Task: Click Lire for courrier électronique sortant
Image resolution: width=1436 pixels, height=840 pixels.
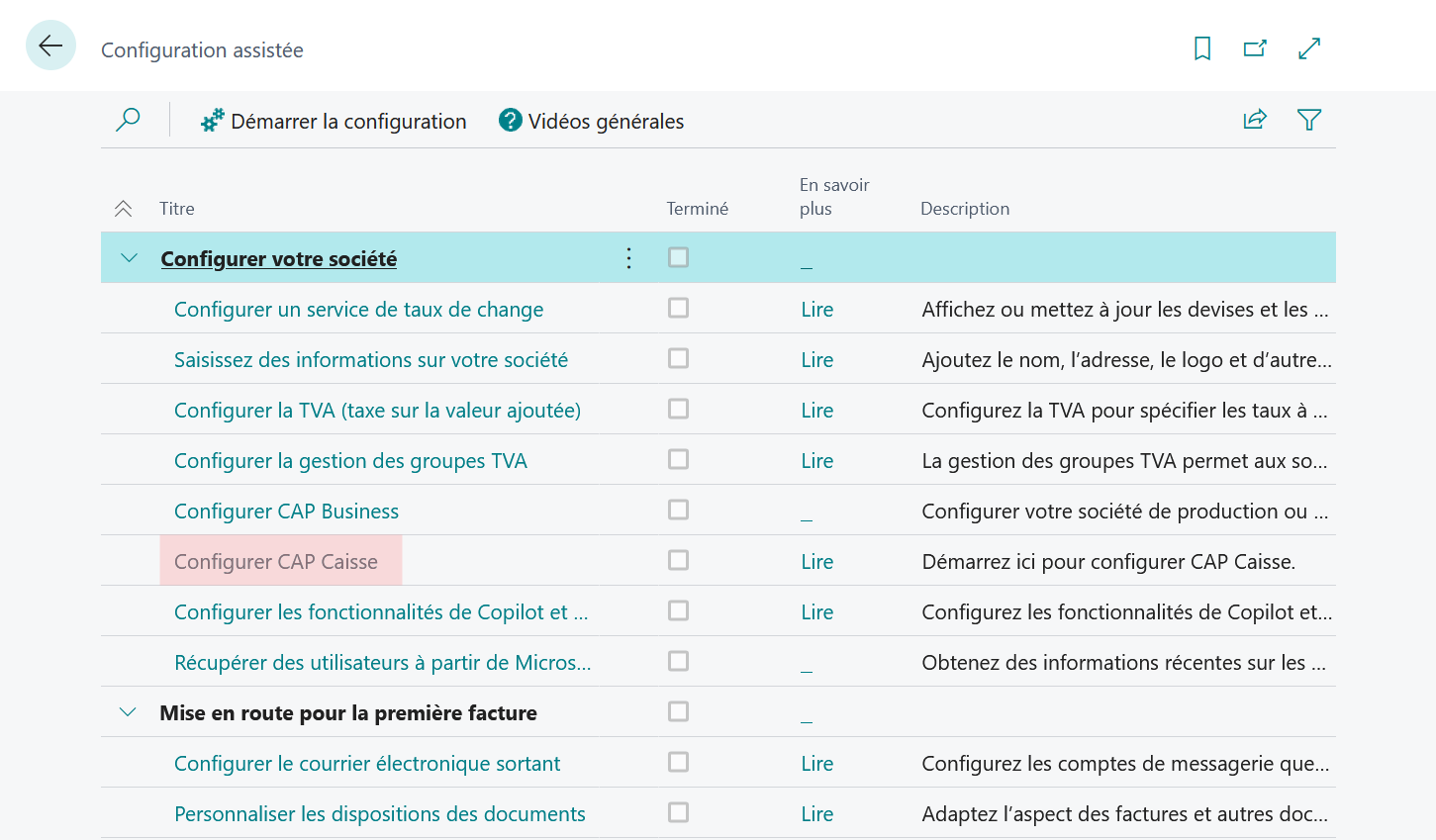Action: 817,764
